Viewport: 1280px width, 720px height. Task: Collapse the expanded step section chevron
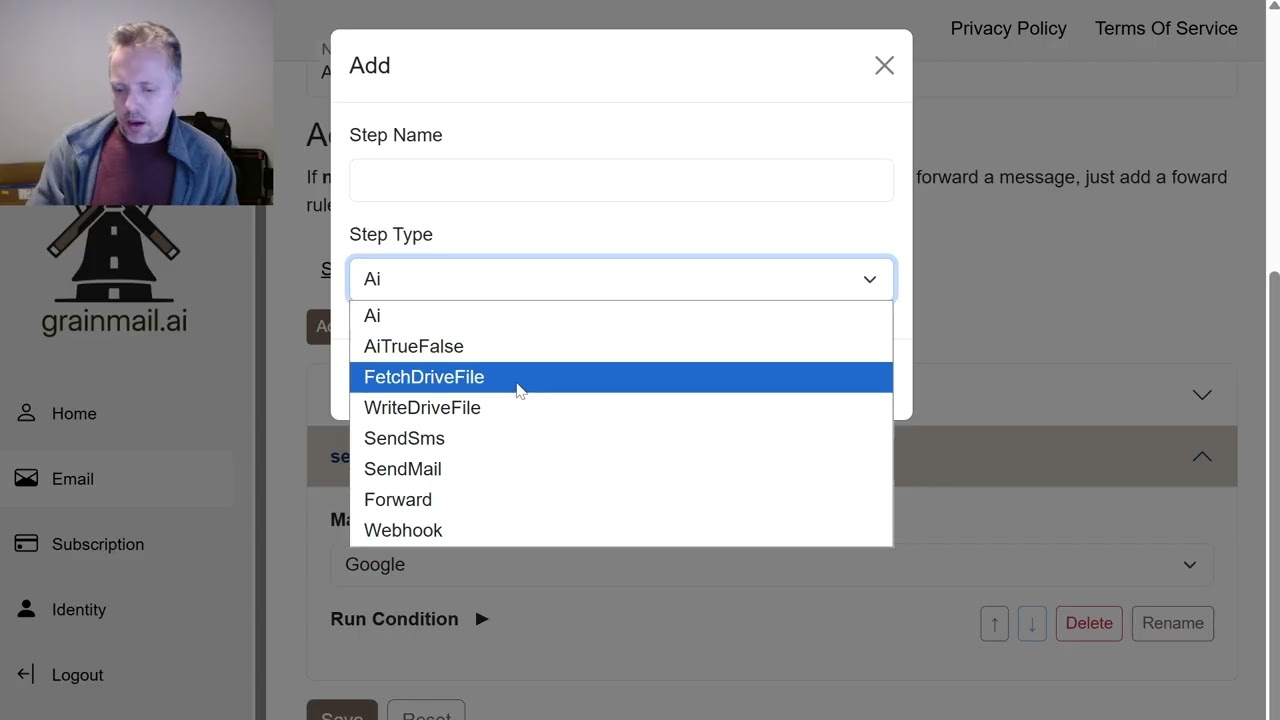1202,457
